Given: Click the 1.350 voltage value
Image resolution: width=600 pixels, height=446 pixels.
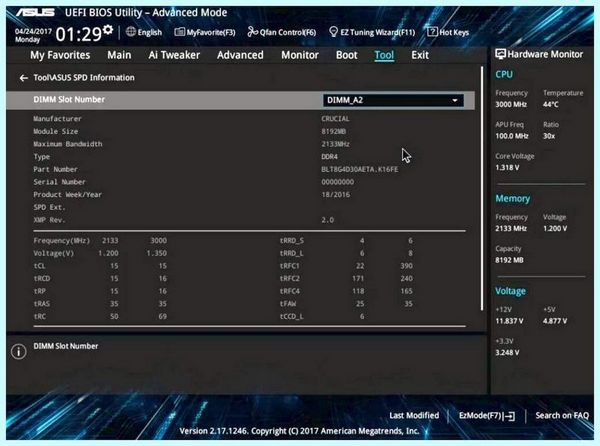Looking at the screenshot, I should point(156,253).
